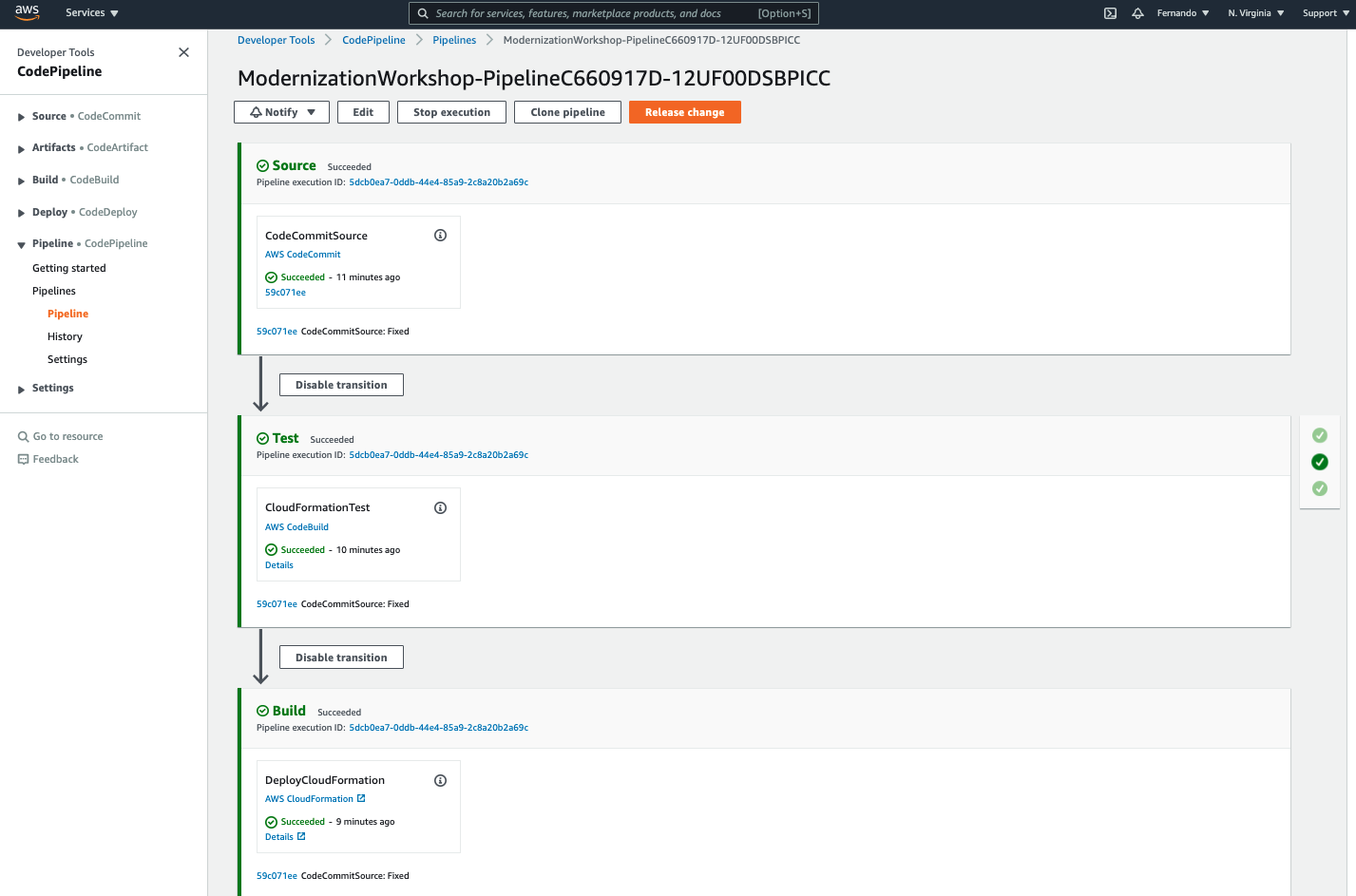The width and height of the screenshot is (1356, 896).
Task: Jump to first stage in stage navigator
Action: pos(1320,435)
